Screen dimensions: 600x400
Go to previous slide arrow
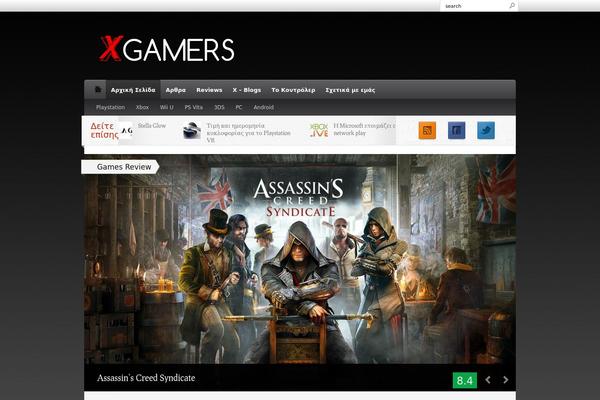pyautogui.click(x=488, y=380)
